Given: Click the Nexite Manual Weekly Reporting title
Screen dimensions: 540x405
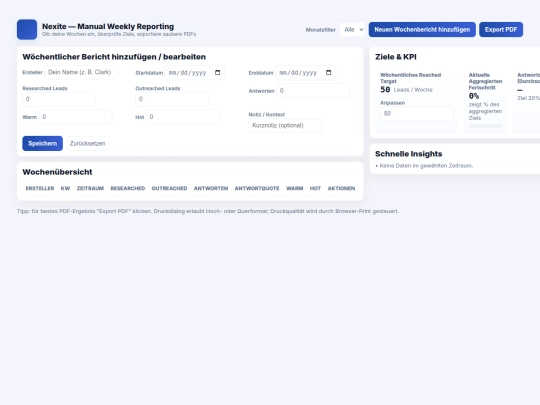Looking at the screenshot, I should pyautogui.click(x=108, y=27).
